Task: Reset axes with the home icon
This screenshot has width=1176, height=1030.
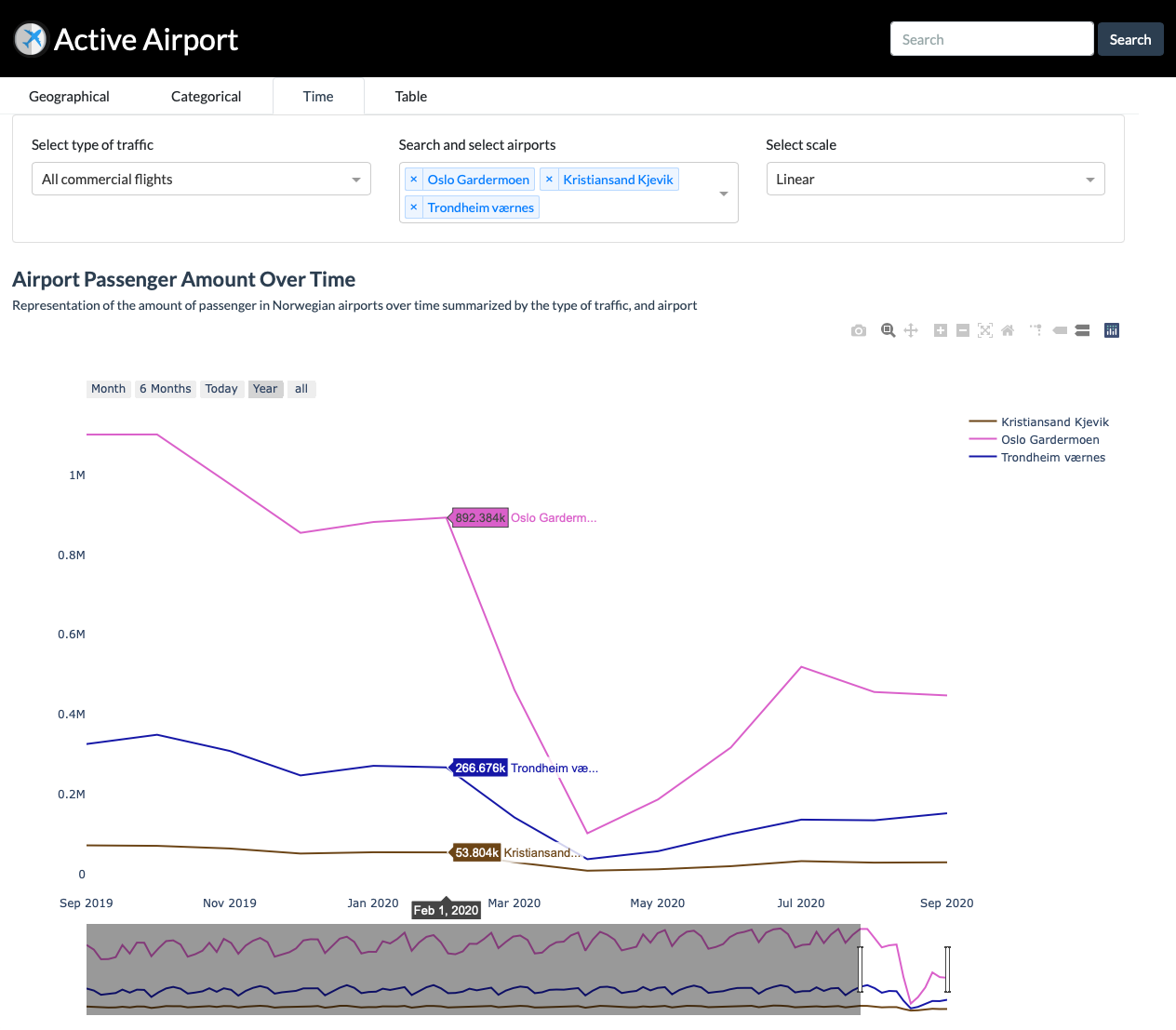Action: pos(1008,330)
